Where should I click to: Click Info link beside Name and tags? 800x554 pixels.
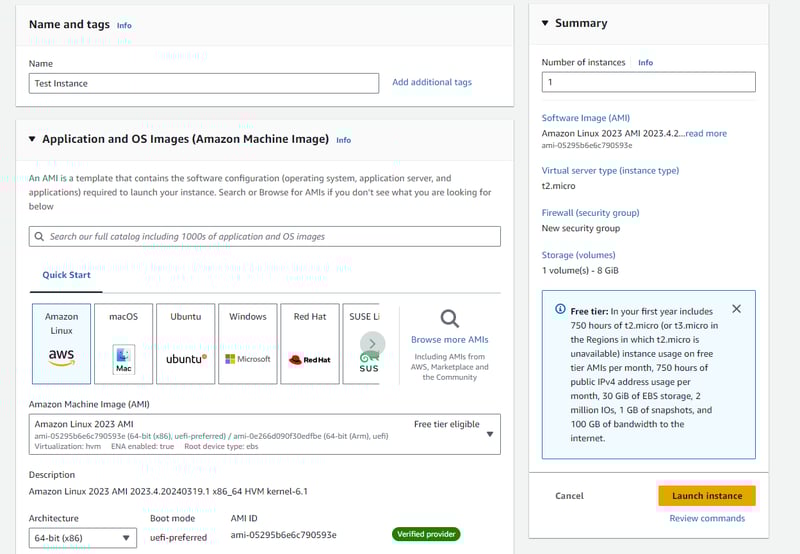(124, 26)
